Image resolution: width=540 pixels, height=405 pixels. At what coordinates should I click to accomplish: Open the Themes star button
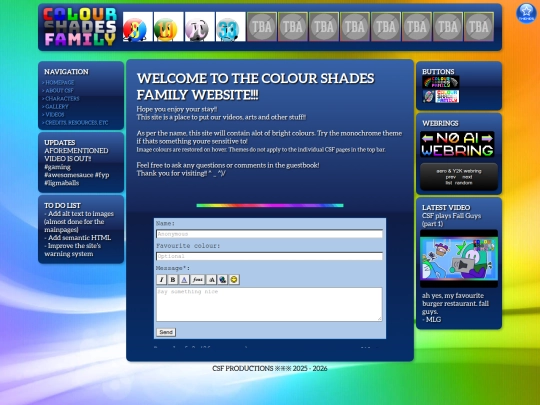pos(526,13)
